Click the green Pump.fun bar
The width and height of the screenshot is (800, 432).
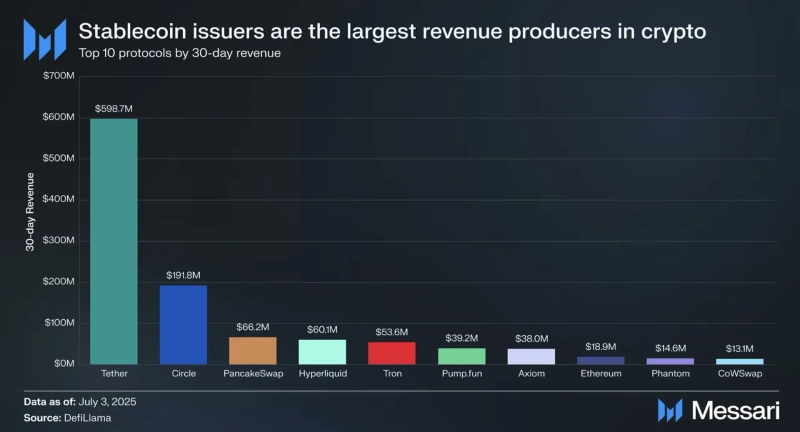pos(461,356)
